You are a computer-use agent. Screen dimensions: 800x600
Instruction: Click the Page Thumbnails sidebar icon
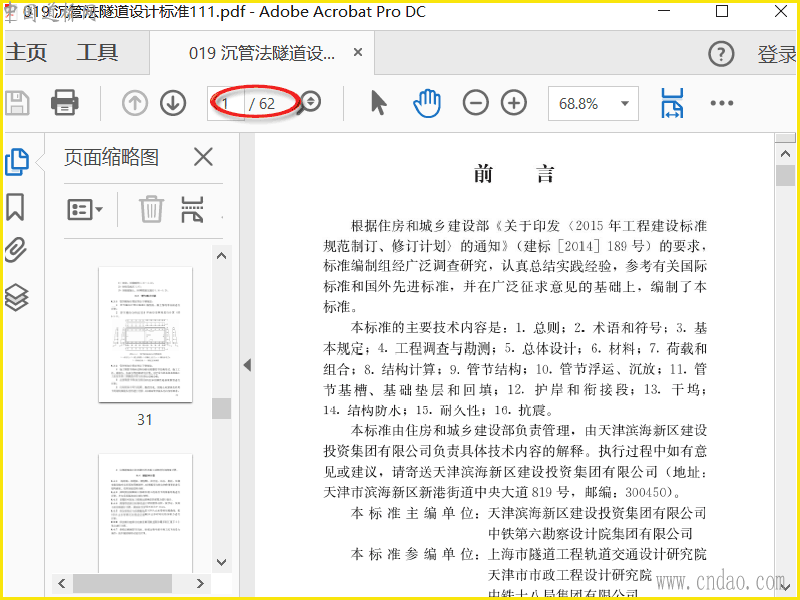click(x=17, y=162)
